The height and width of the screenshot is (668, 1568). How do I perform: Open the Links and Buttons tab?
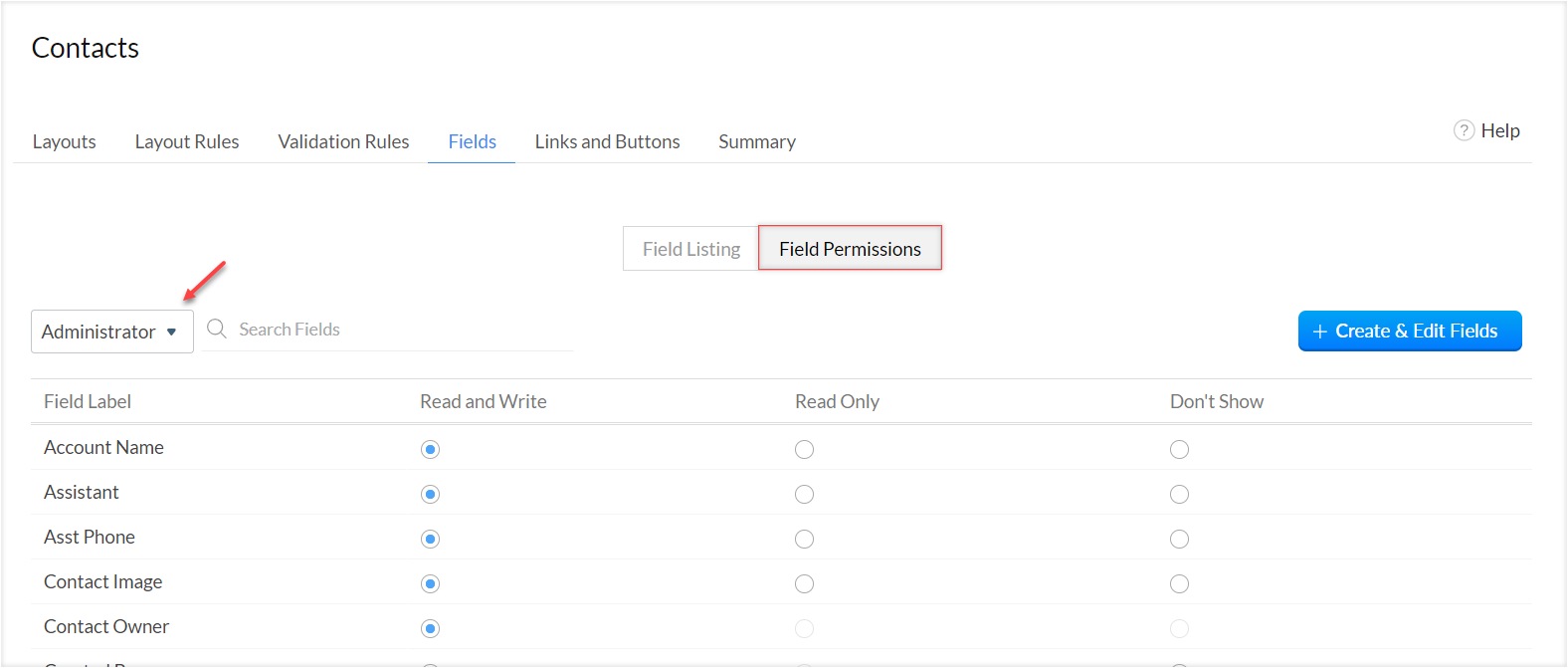(607, 141)
